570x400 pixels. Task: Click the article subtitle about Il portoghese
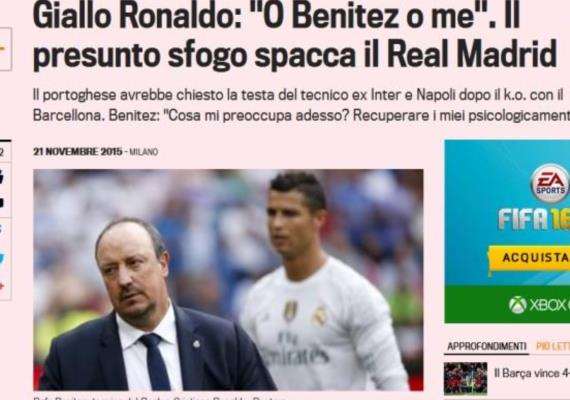tap(301, 105)
